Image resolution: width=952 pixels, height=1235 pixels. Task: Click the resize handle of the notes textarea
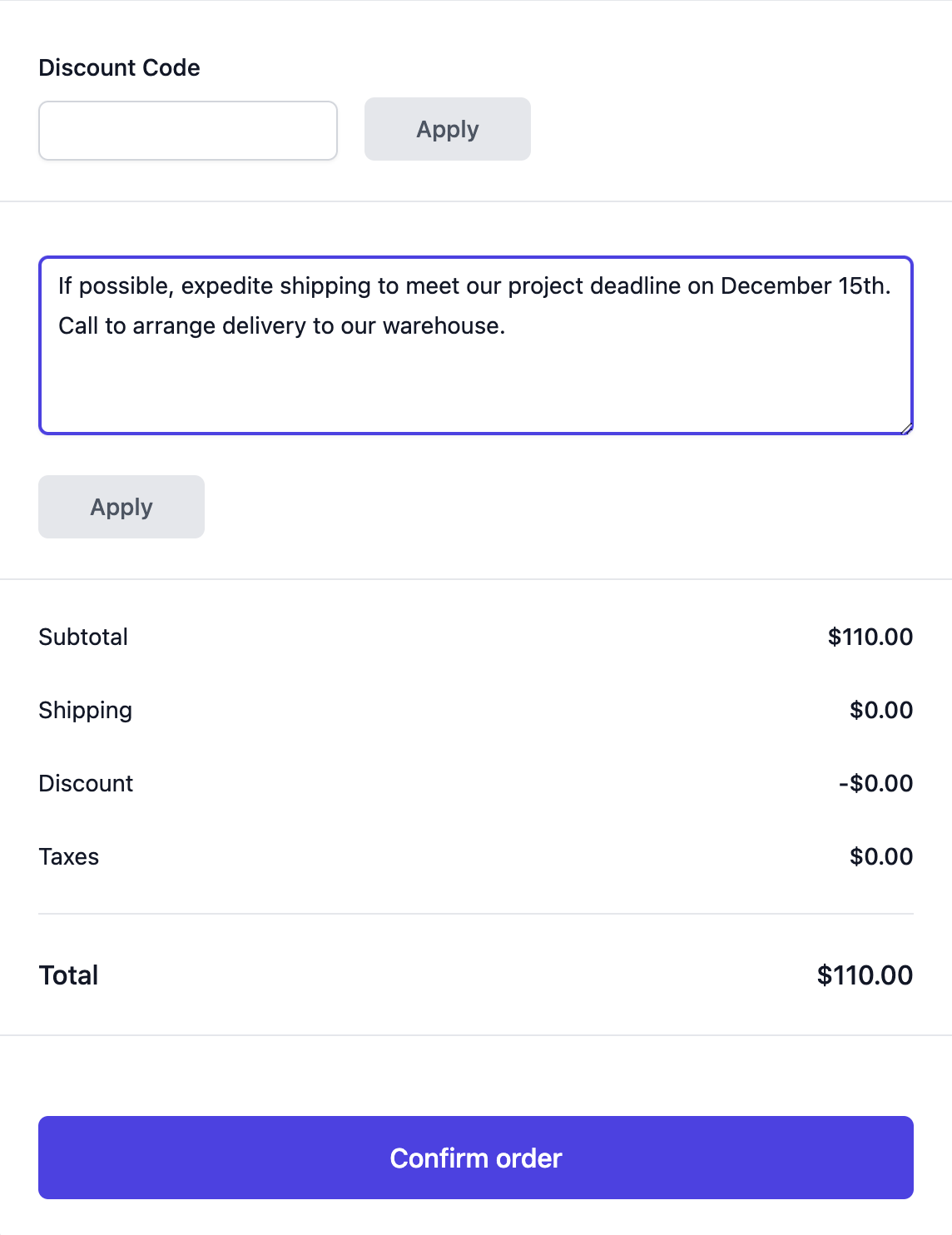pyautogui.click(x=906, y=428)
